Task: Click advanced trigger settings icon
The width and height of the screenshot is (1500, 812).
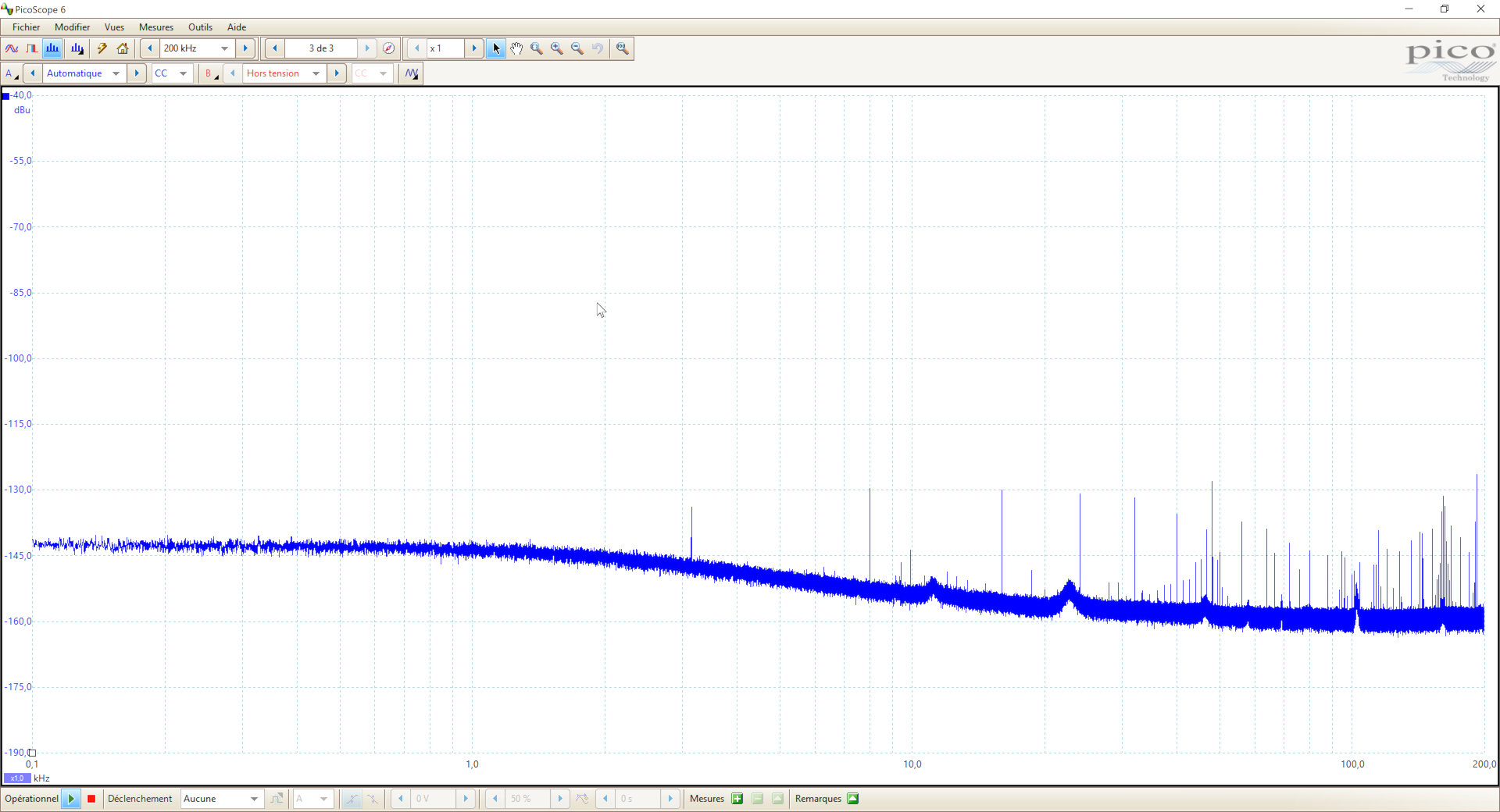Action: (277, 799)
